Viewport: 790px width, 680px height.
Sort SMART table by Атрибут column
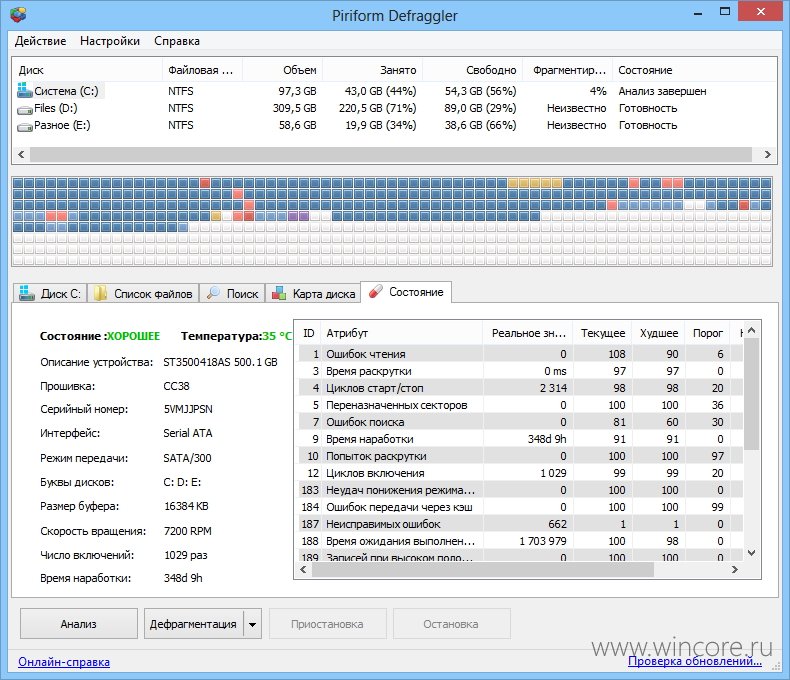tap(402, 333)
